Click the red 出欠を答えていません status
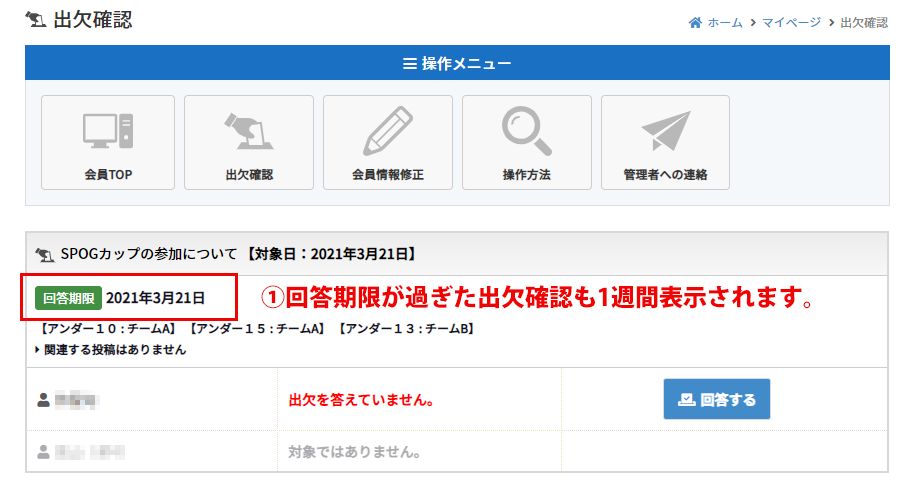 coord(360,400)
